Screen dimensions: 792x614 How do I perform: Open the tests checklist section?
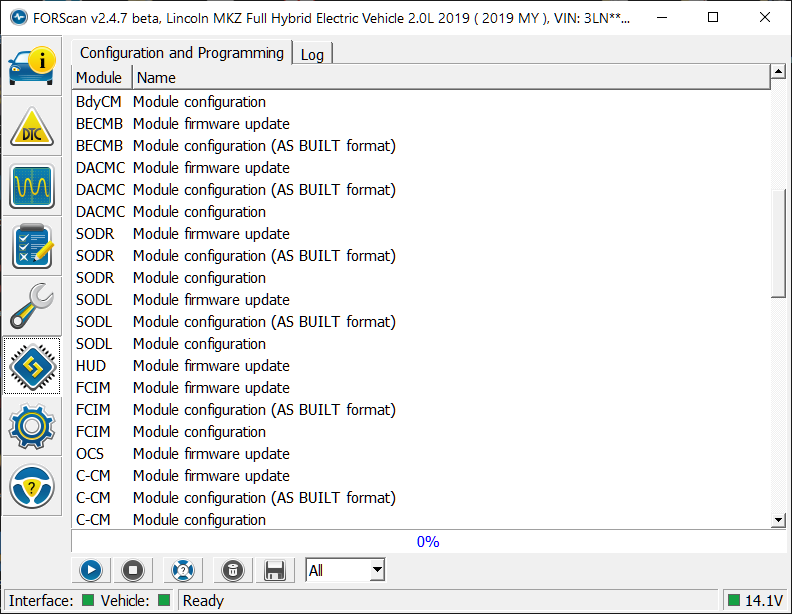32,246
